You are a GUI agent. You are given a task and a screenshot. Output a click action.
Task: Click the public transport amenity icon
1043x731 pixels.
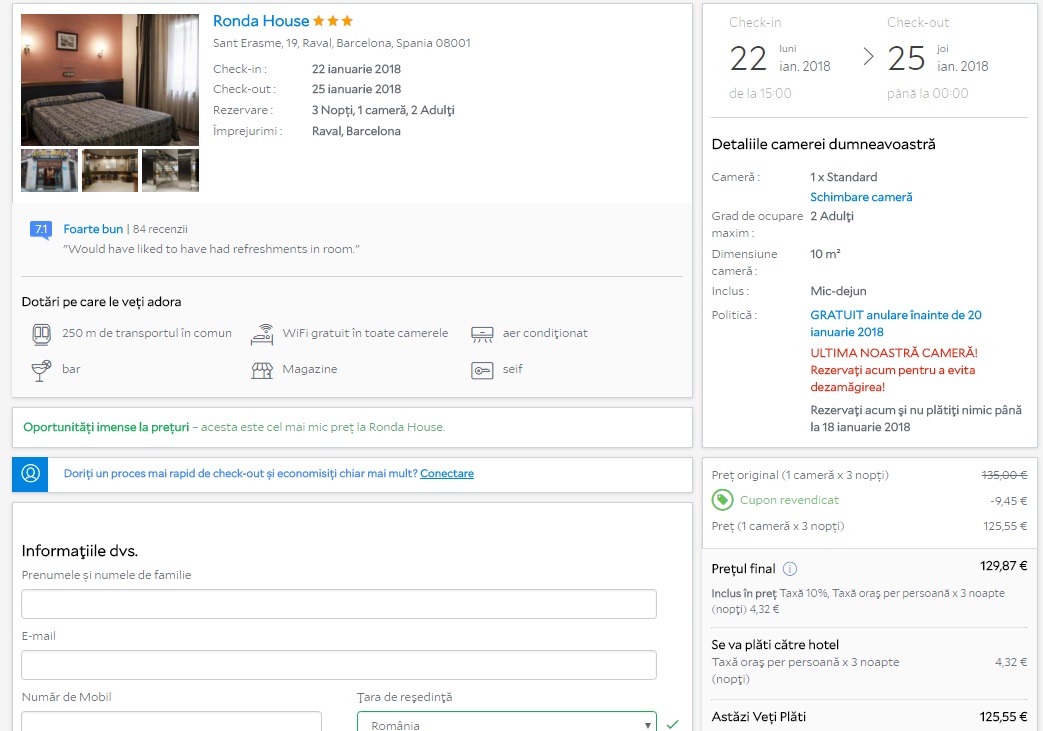point(42,333)
